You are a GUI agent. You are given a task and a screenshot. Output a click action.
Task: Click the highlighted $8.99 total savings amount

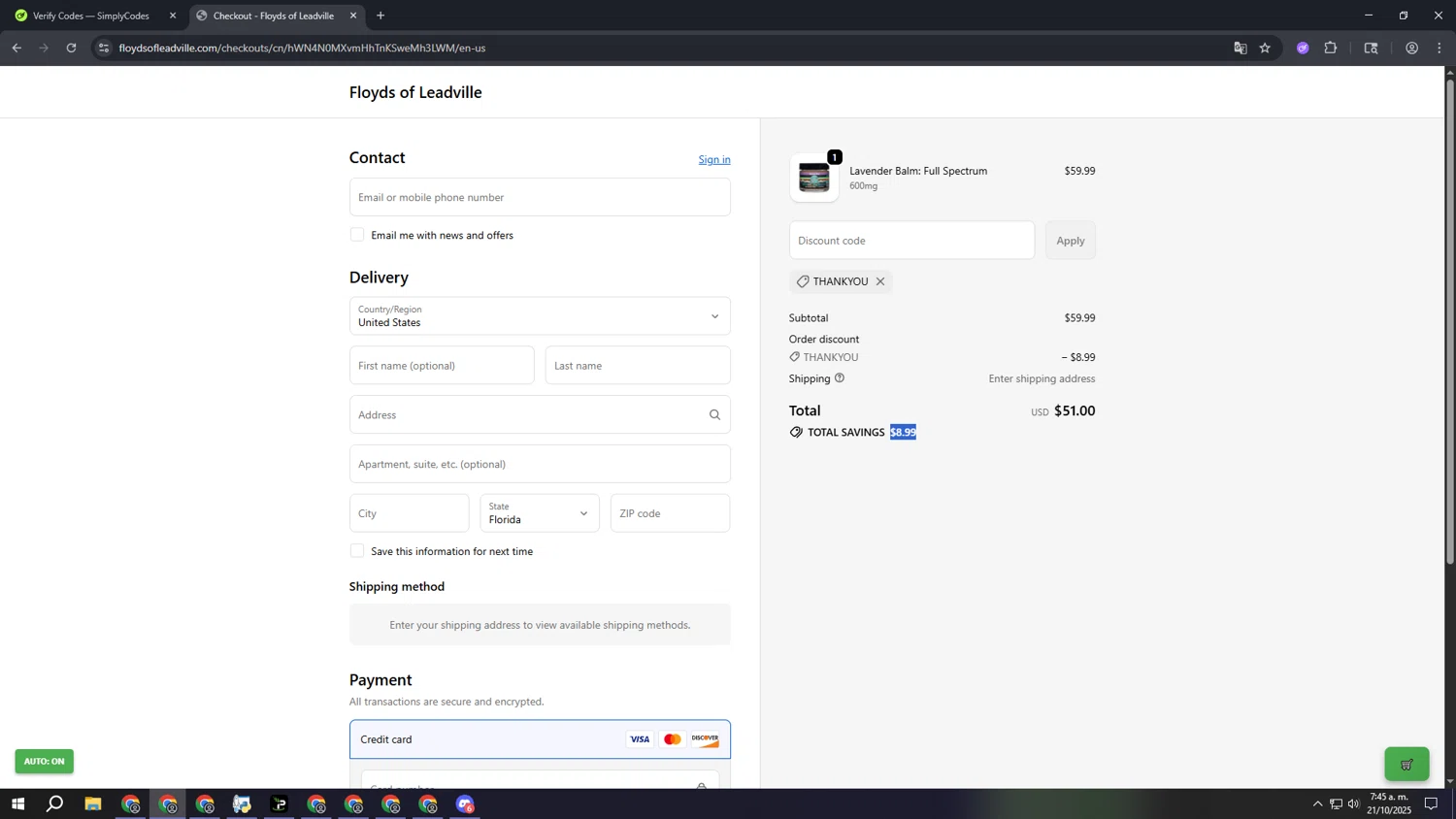pyautogui.click(x=903, y=433)
